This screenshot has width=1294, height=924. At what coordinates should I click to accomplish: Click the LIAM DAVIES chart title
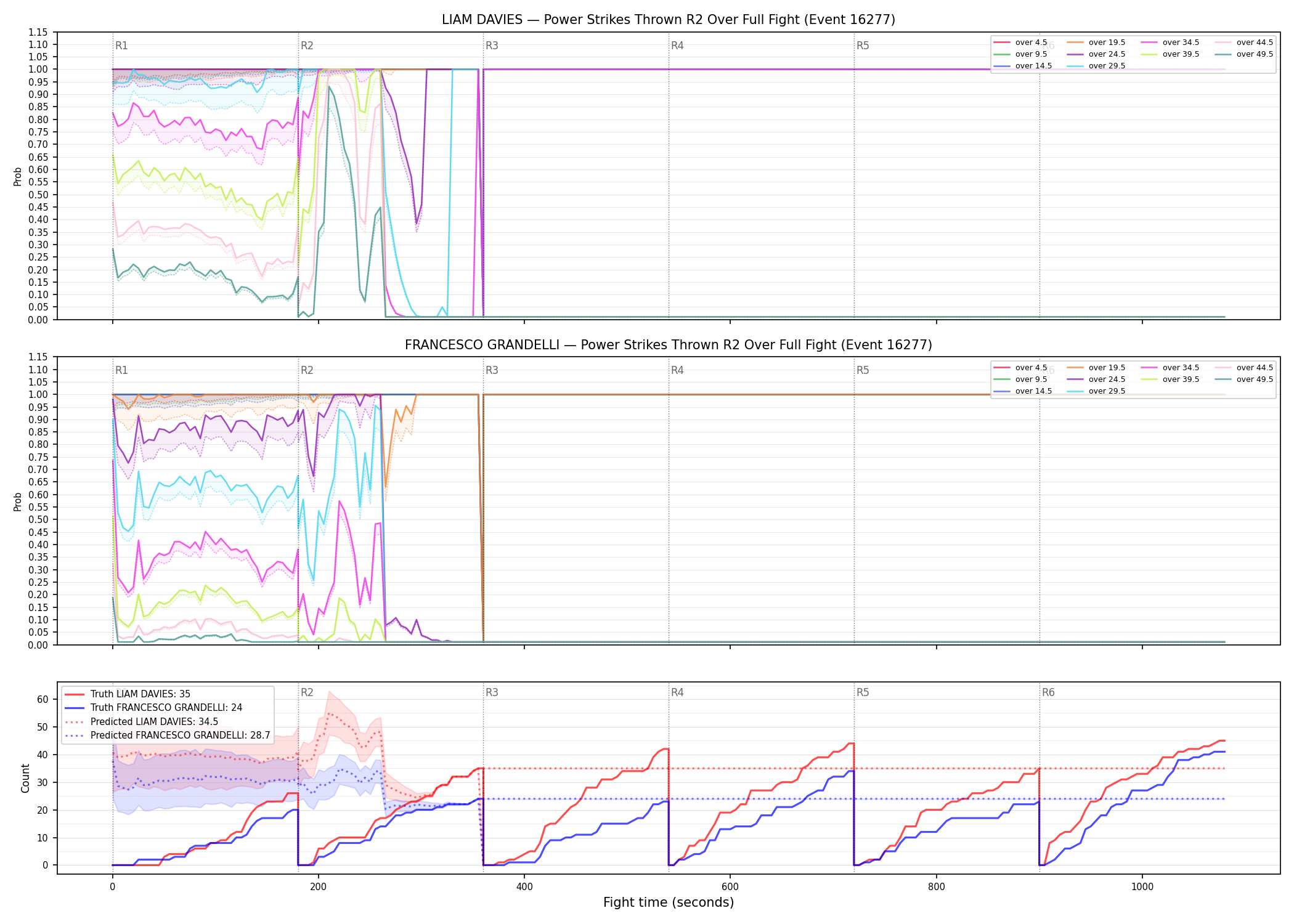(x=669, y=20)
